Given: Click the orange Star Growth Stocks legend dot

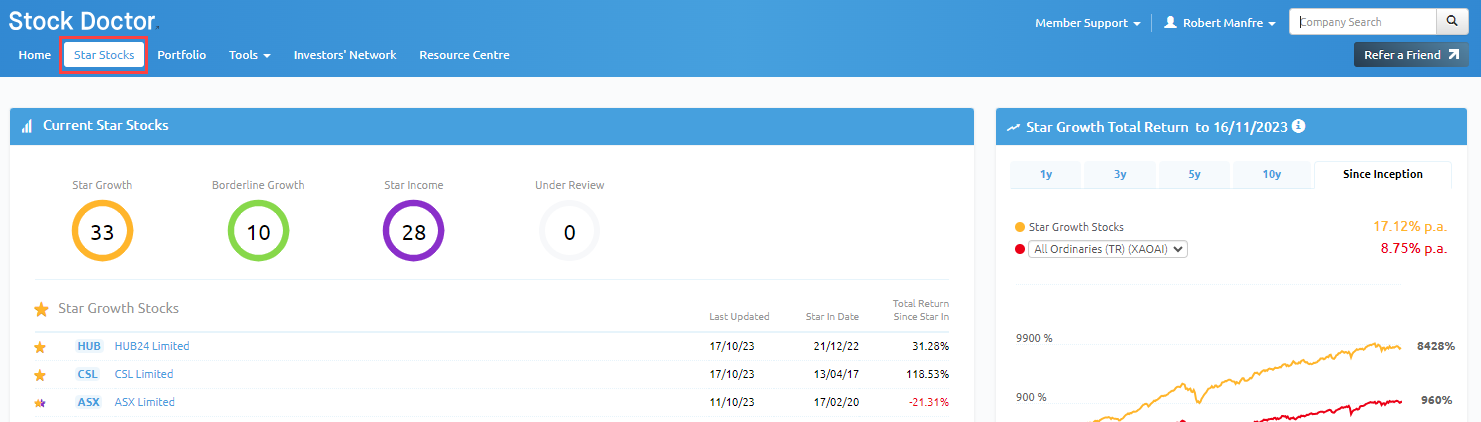Looking at the screenshot, I should 1020,227.
